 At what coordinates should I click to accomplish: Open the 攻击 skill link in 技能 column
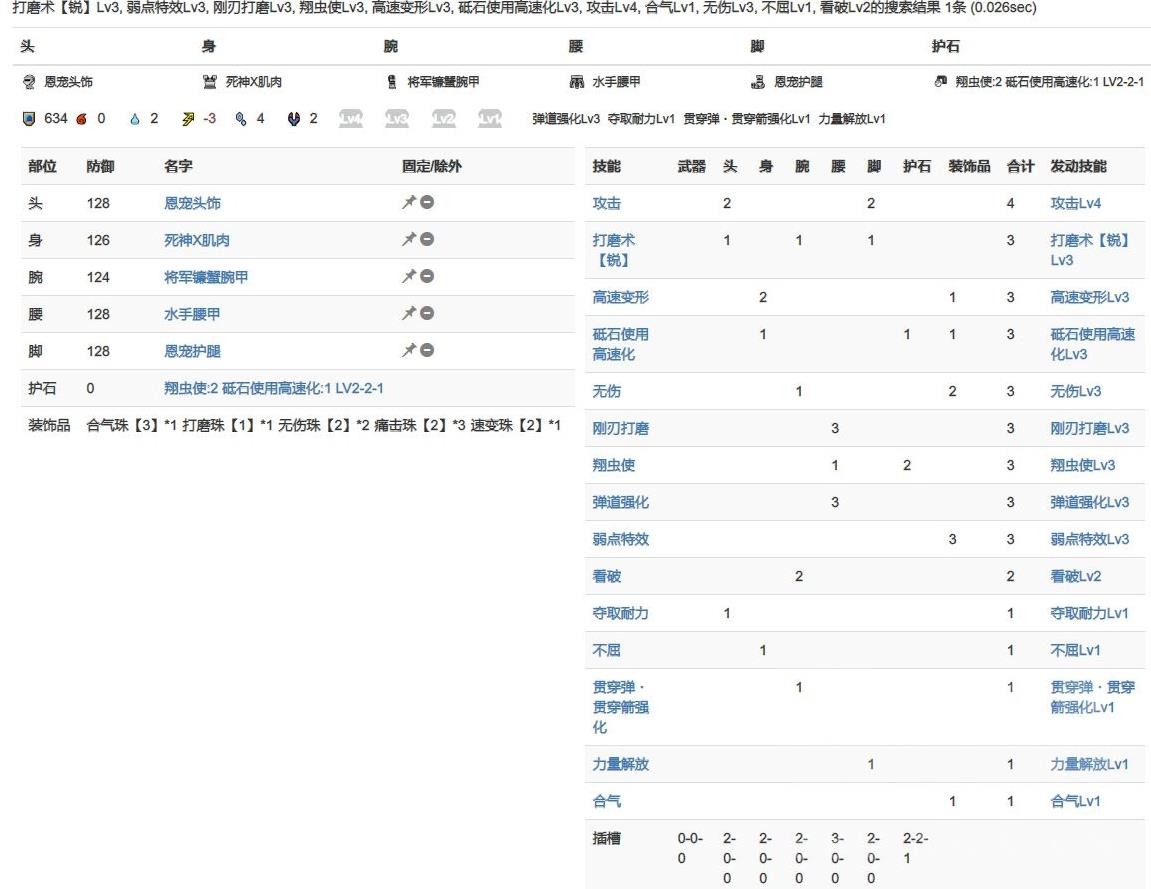point(606,203)
